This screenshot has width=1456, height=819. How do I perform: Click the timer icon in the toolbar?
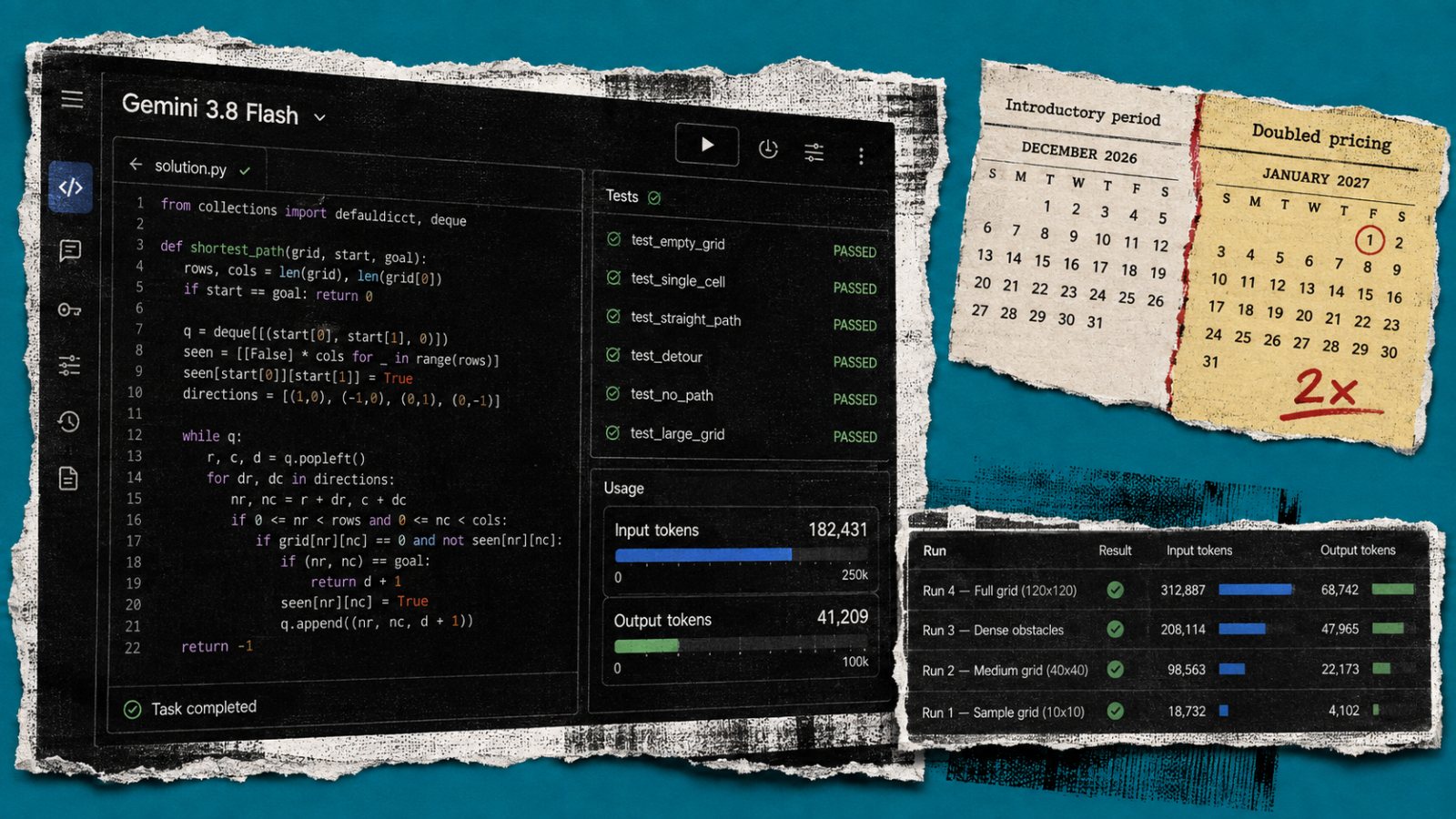(x=768, y=148)
